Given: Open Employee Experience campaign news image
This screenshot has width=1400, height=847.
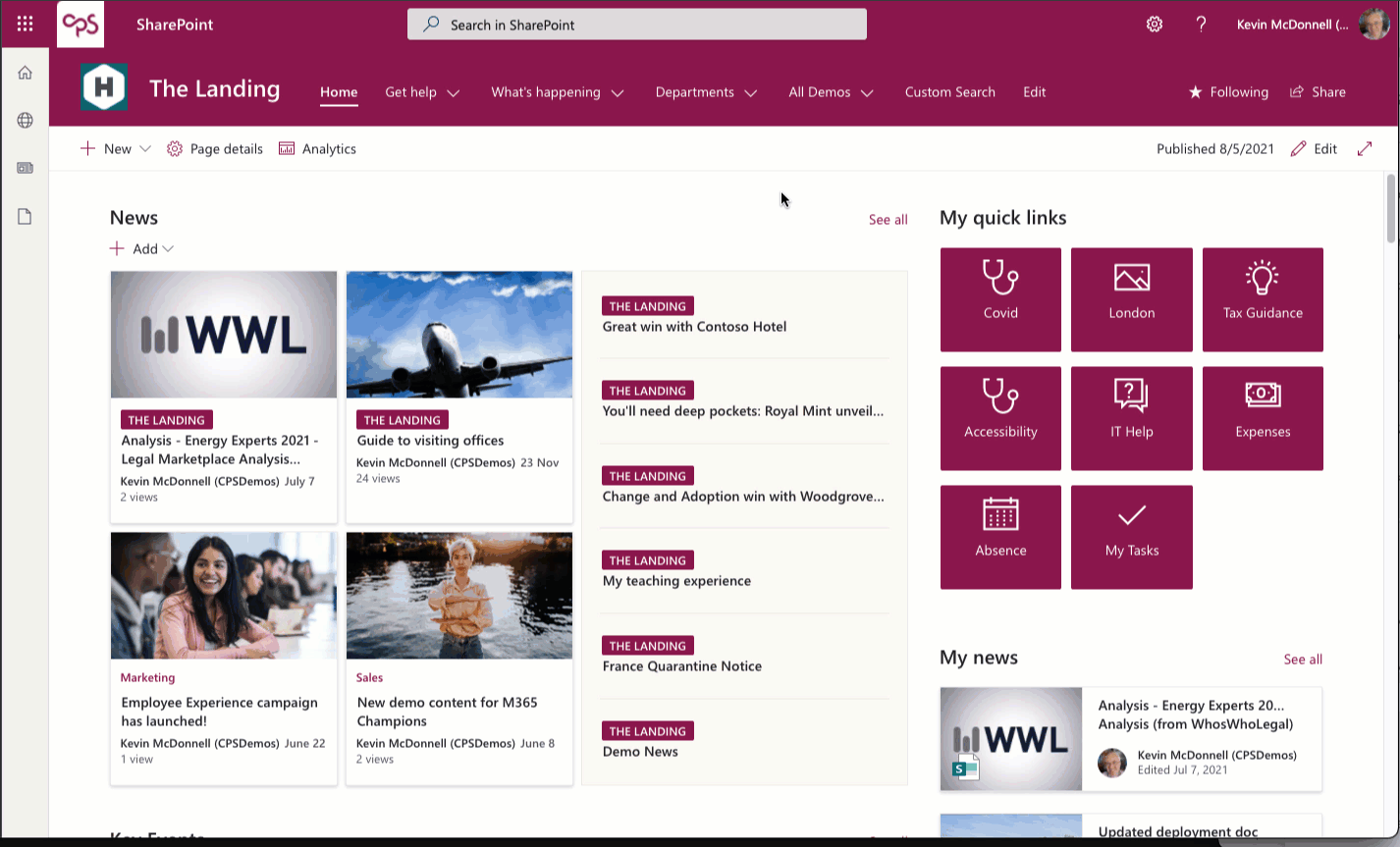Looking at the screenshot, I should (x=224, y=596).
